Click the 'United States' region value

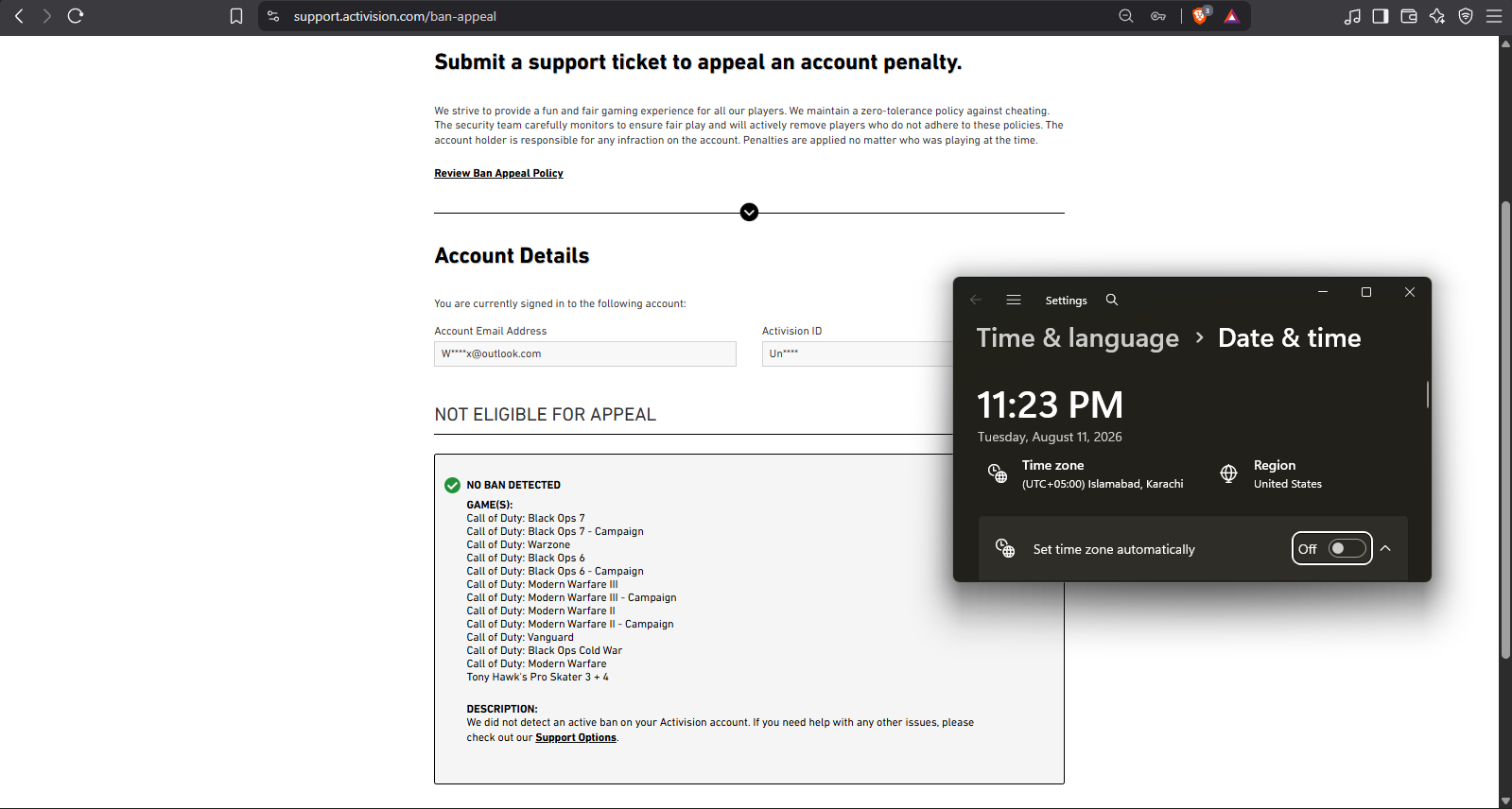click(x=1288, y=484)
